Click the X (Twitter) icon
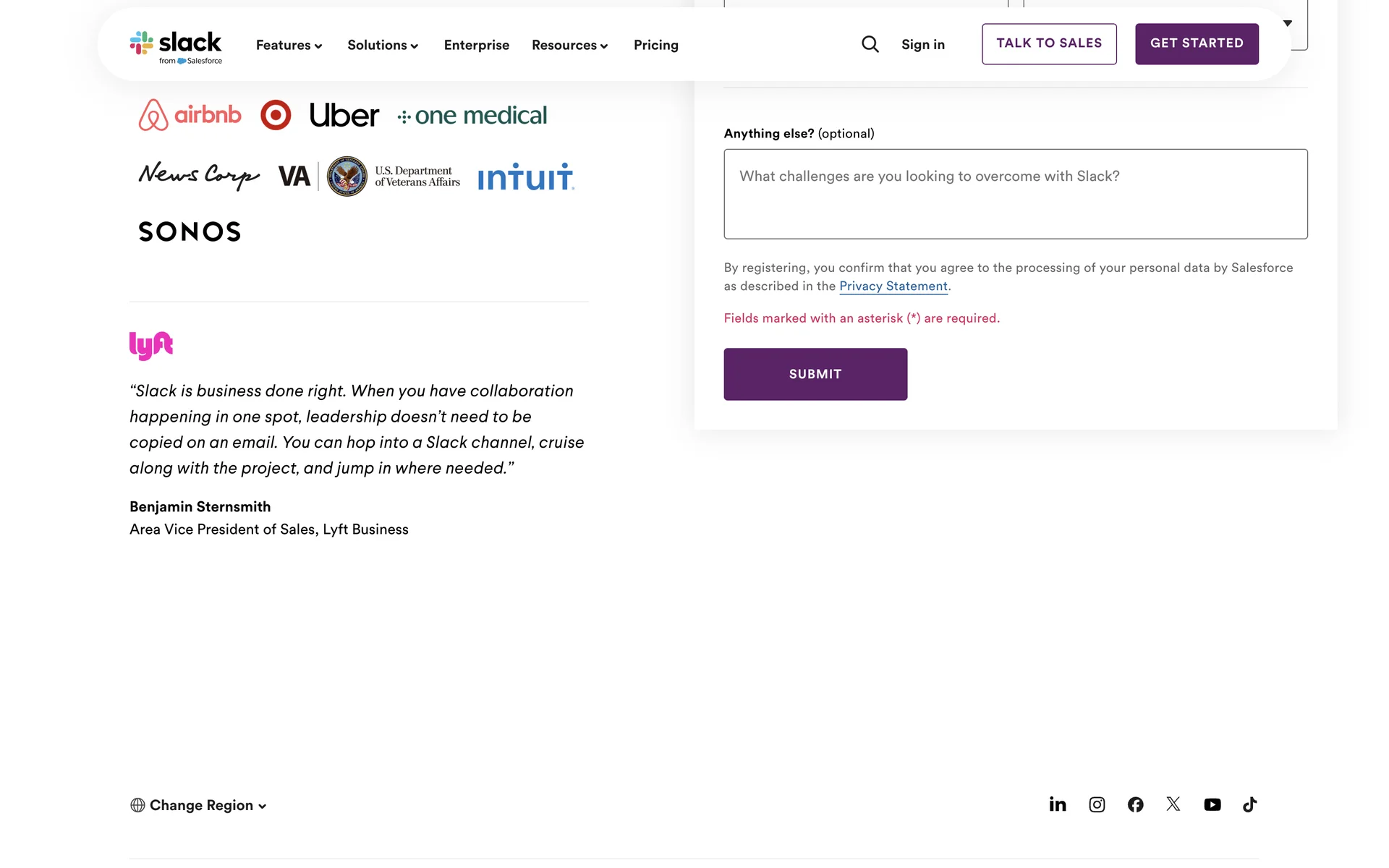This screenshot has height=868, width=1389. 1173,804
